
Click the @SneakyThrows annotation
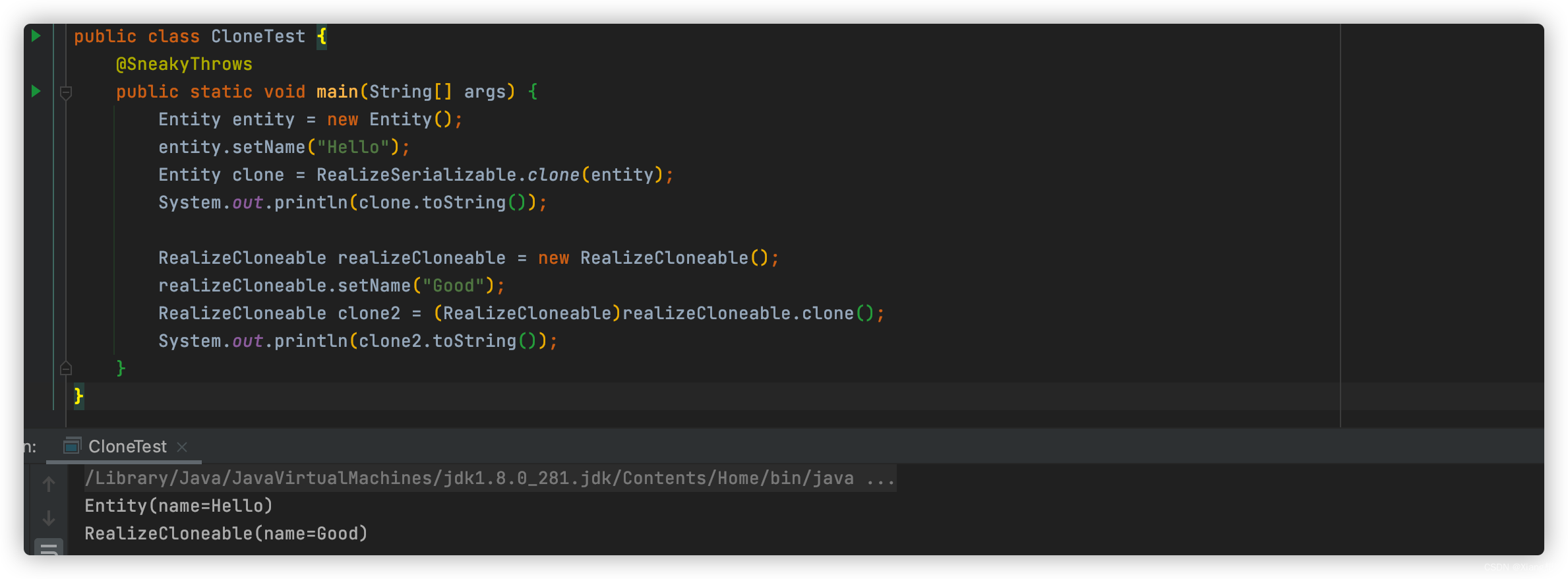tap(184, 64)
